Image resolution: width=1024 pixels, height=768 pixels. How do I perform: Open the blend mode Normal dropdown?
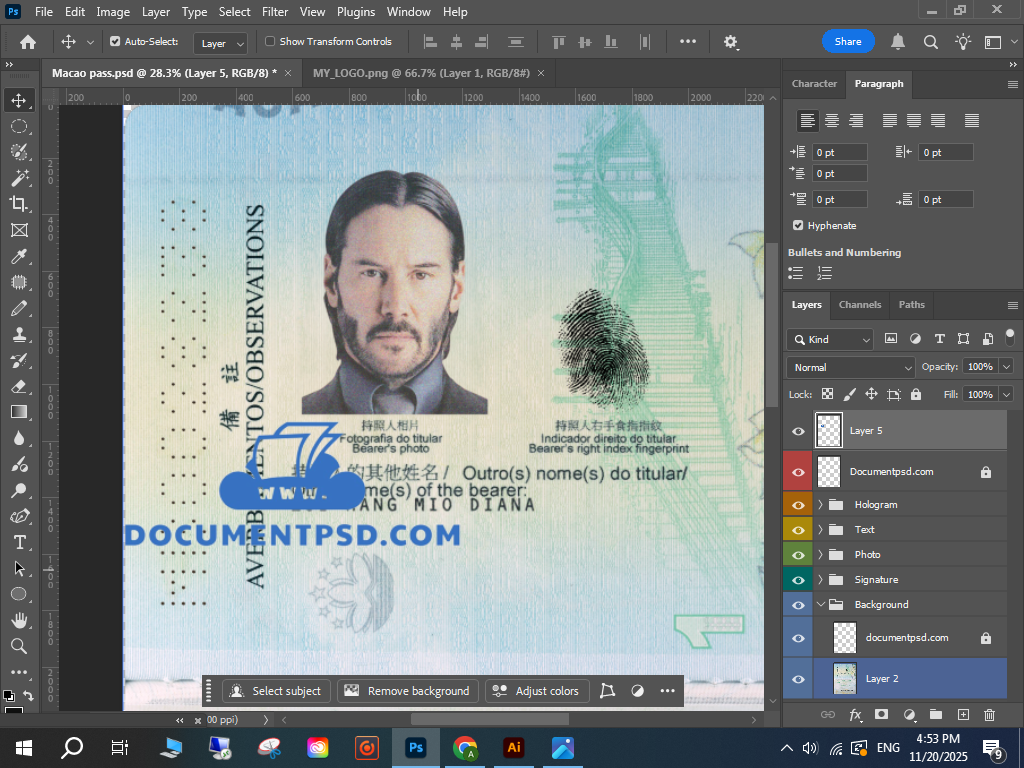(850, 367)
